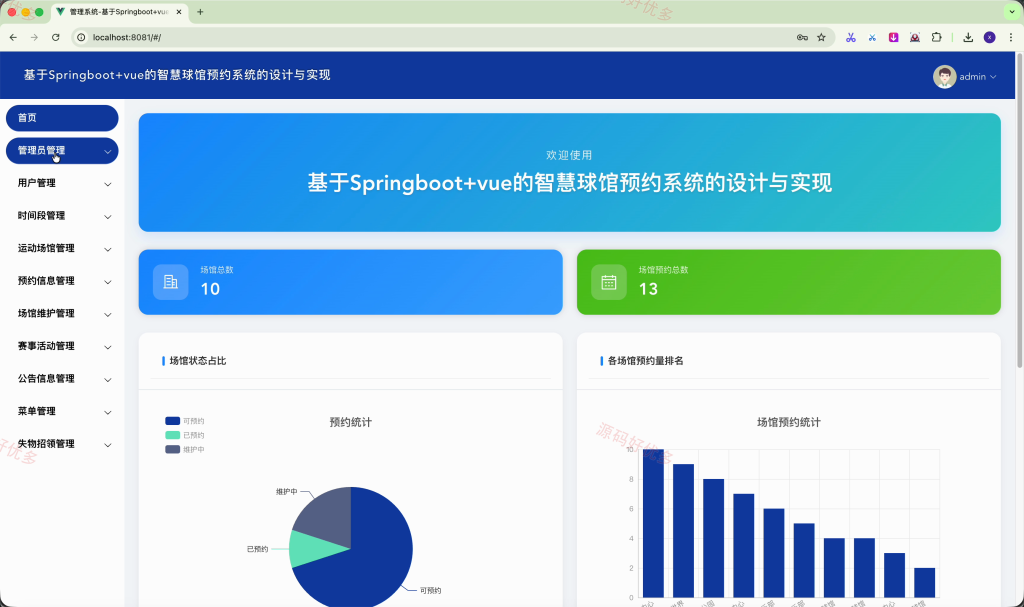Viewport: 1024px width, 607px height.
Task: Click the purple scissors extension icon
Action: [x=850, y=37]
